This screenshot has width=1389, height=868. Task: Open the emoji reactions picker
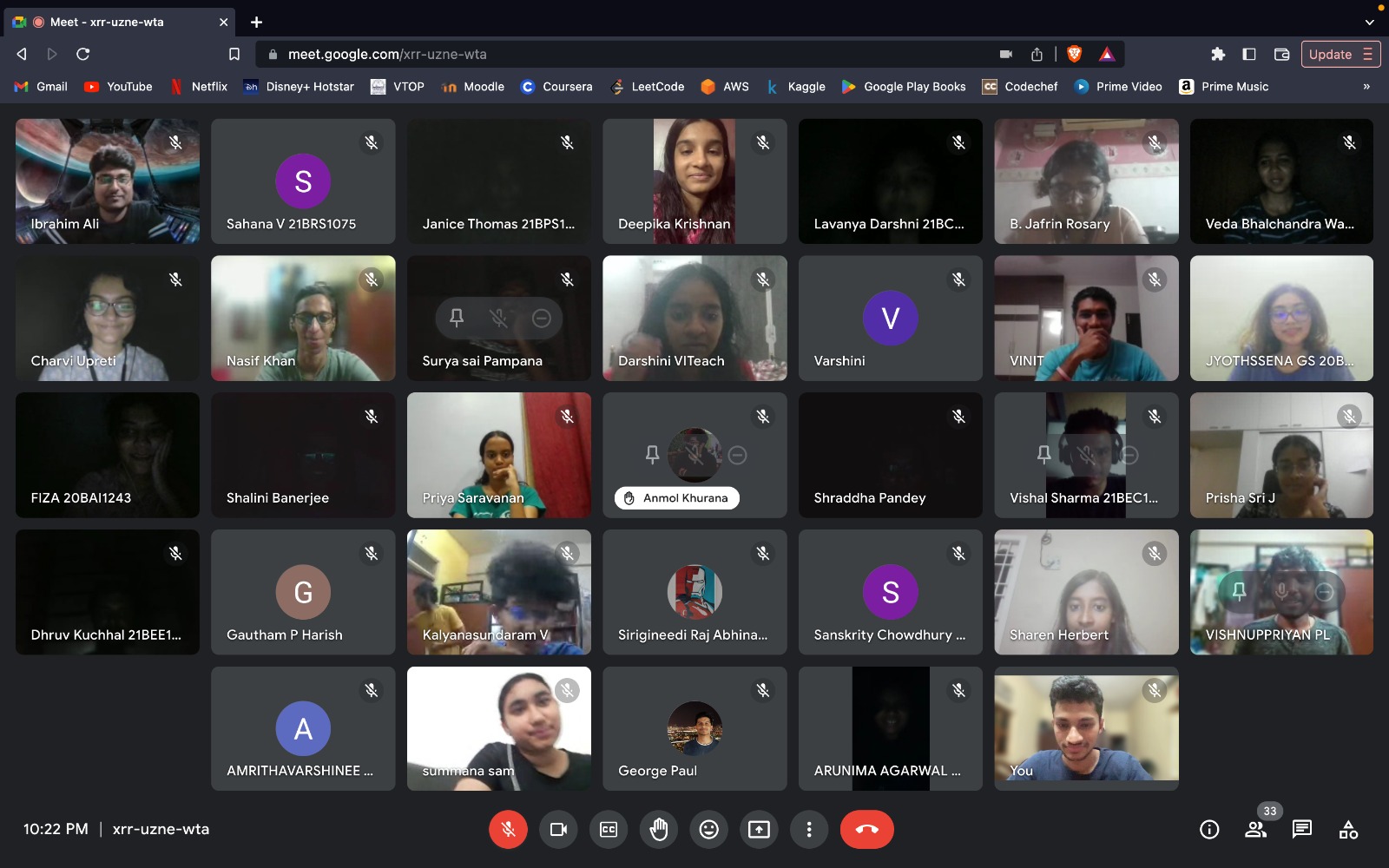(709, 830)
